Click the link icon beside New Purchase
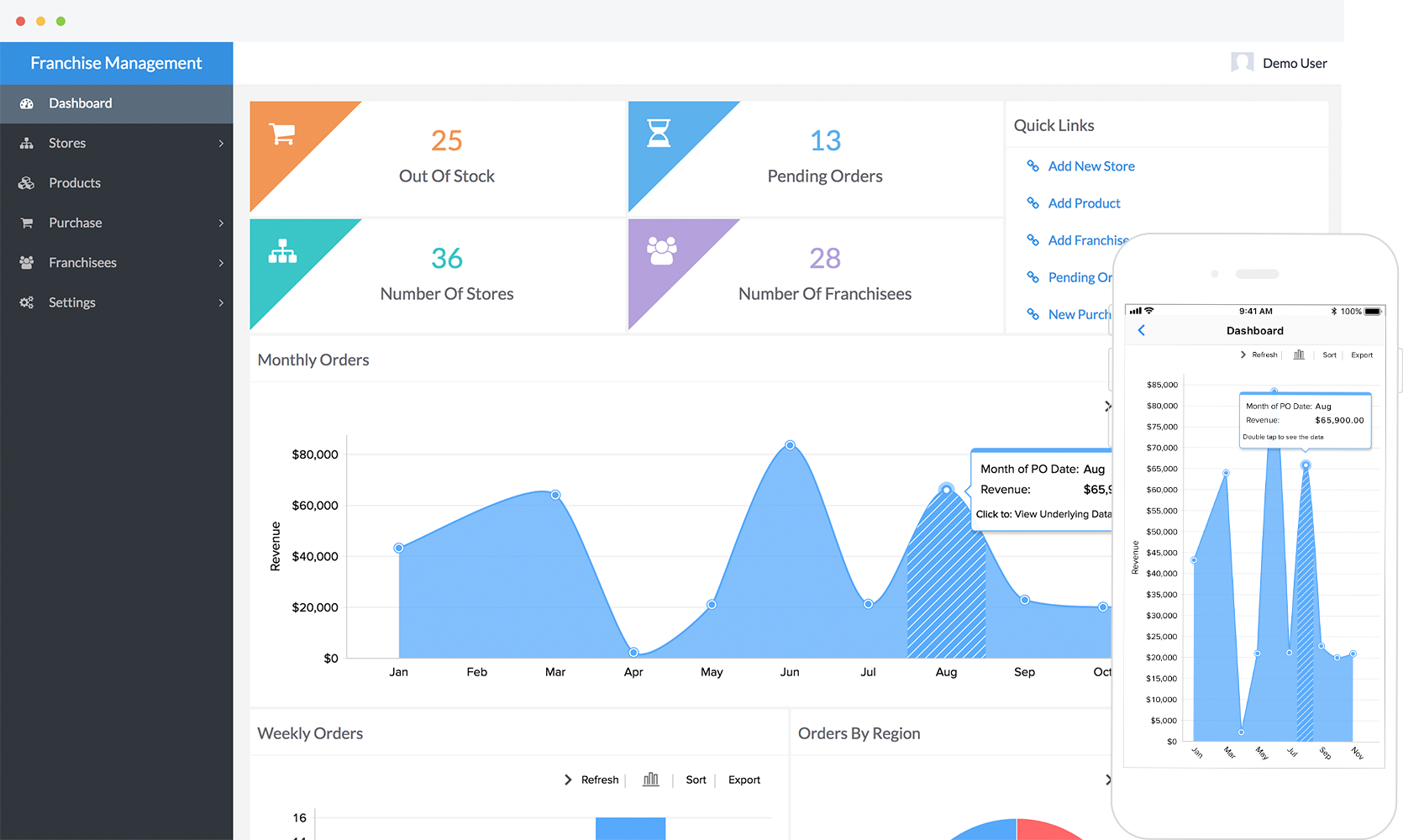1403x840 pixels. pyautogui.click(x=1033, y=314)
